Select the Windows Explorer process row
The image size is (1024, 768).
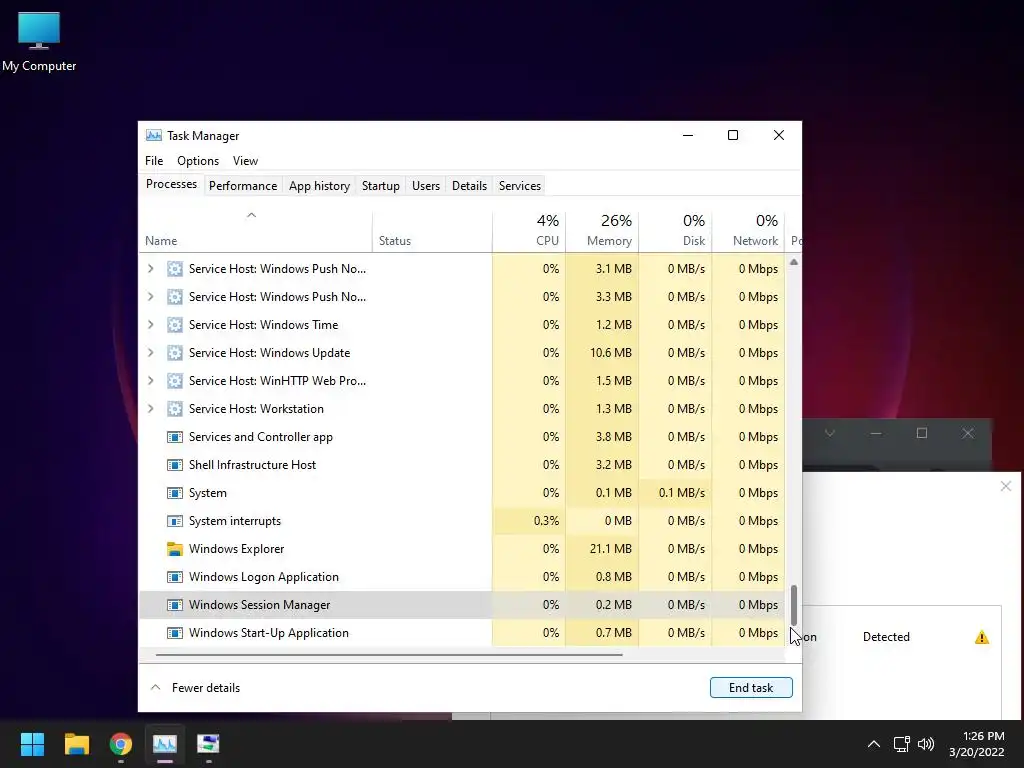pyautogui.click(x=462, y=549)
